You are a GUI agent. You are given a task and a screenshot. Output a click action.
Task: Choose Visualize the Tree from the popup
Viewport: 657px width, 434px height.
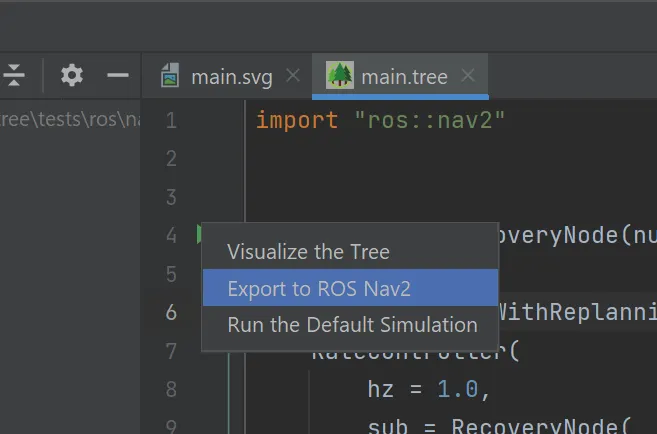point(350,252)
